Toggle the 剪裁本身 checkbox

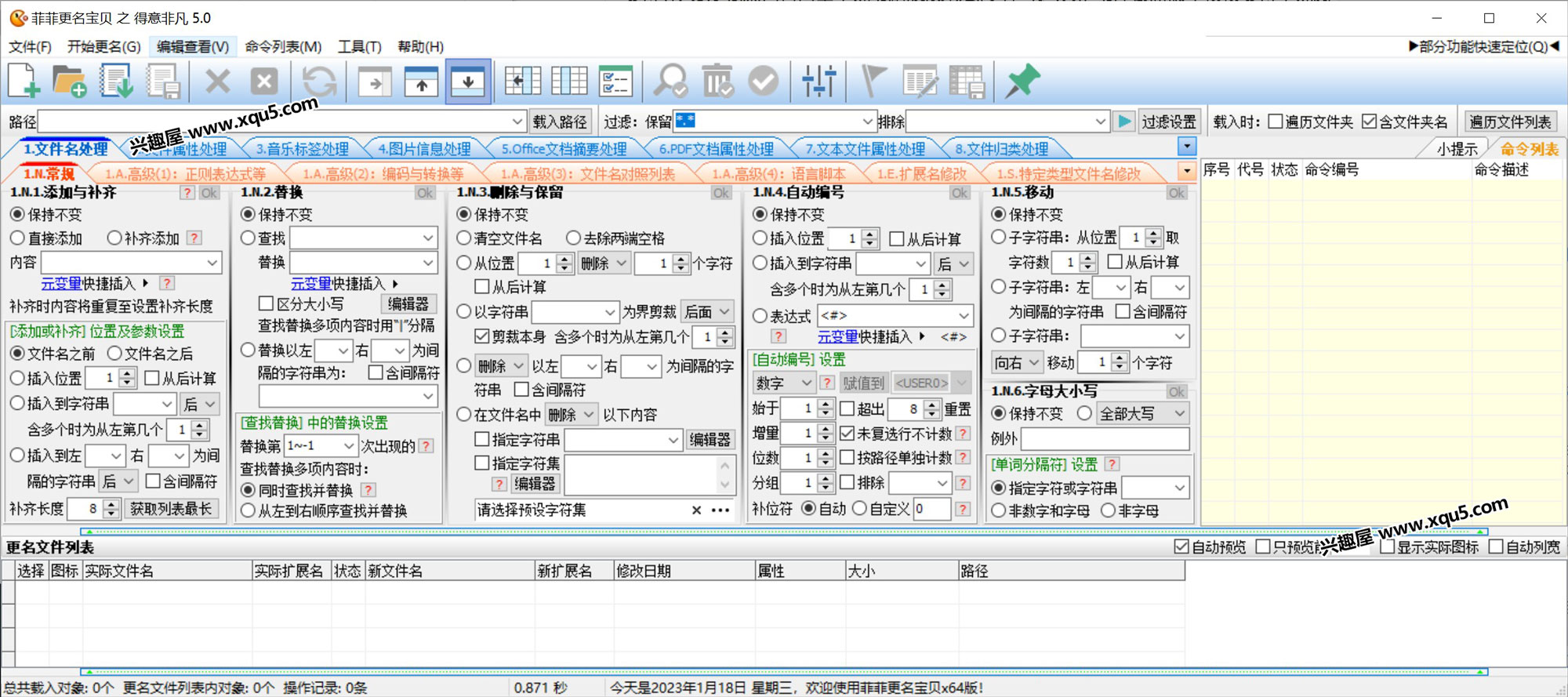482,336
